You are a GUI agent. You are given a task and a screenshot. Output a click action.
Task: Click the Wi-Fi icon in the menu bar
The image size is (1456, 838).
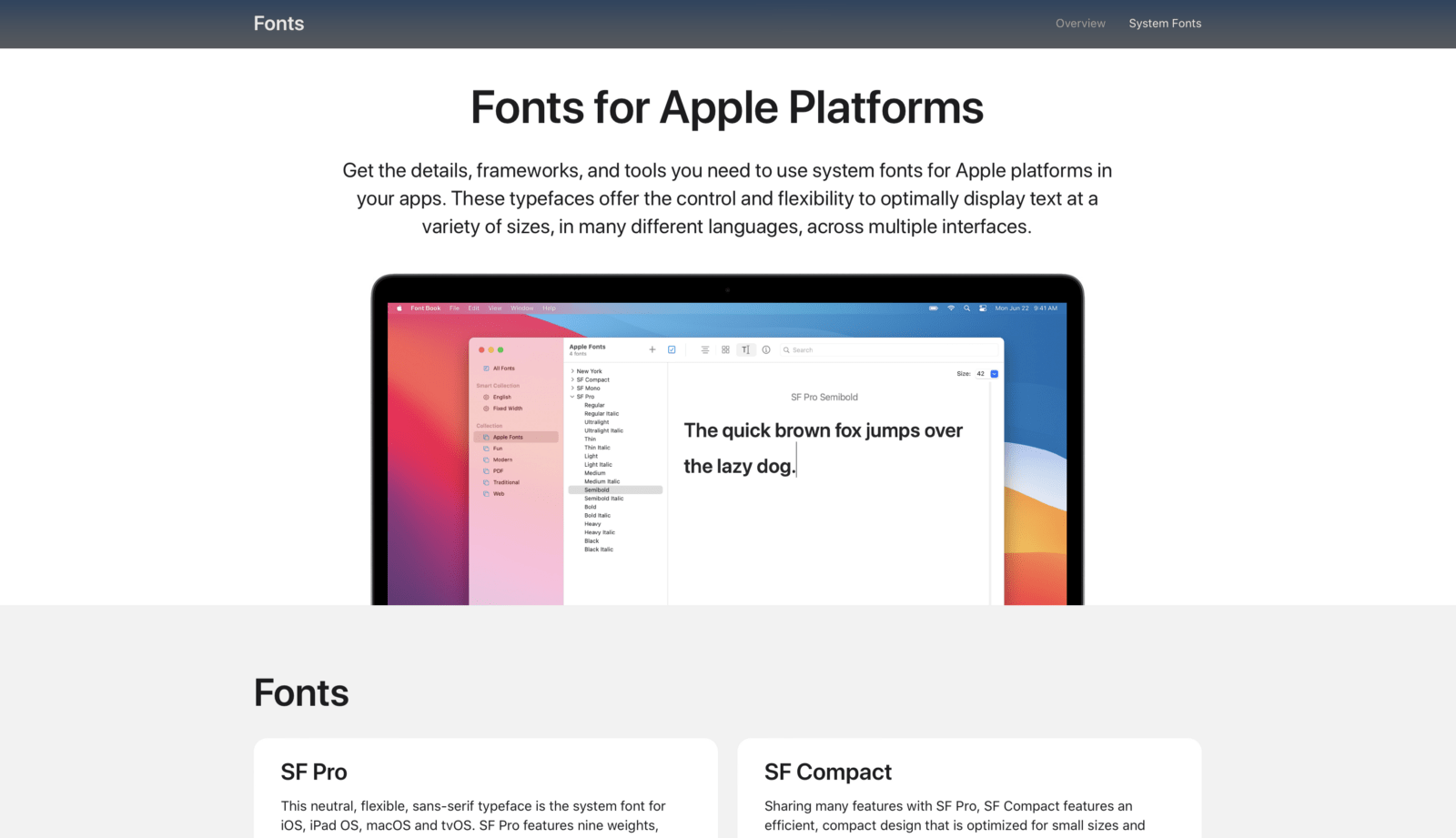[x=952, y=308]
